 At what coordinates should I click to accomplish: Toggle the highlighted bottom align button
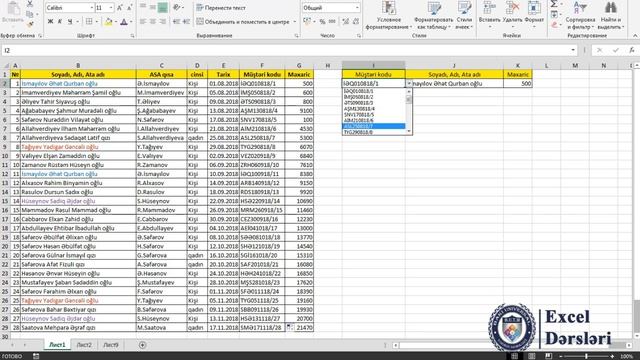click(x=162, y=7)
